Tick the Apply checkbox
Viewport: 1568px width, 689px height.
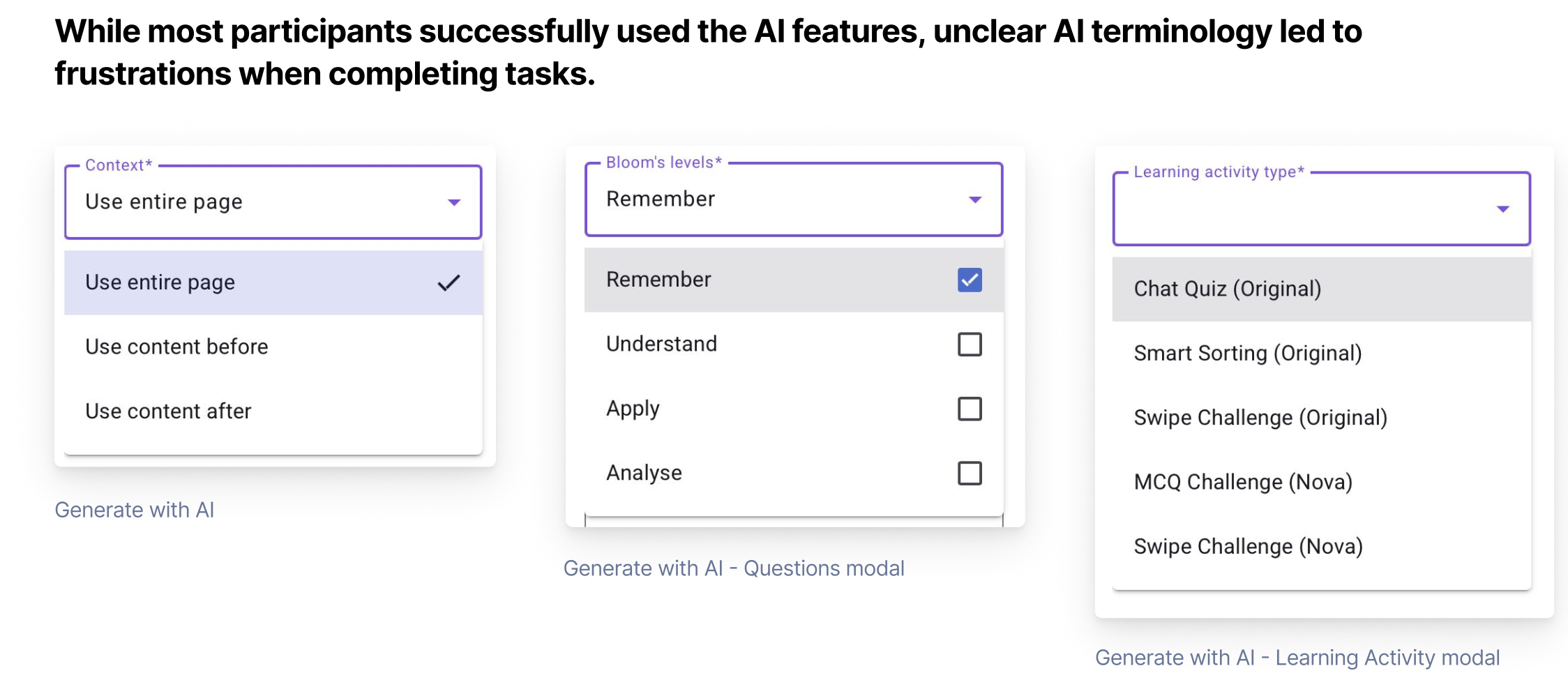click(970, 409)
